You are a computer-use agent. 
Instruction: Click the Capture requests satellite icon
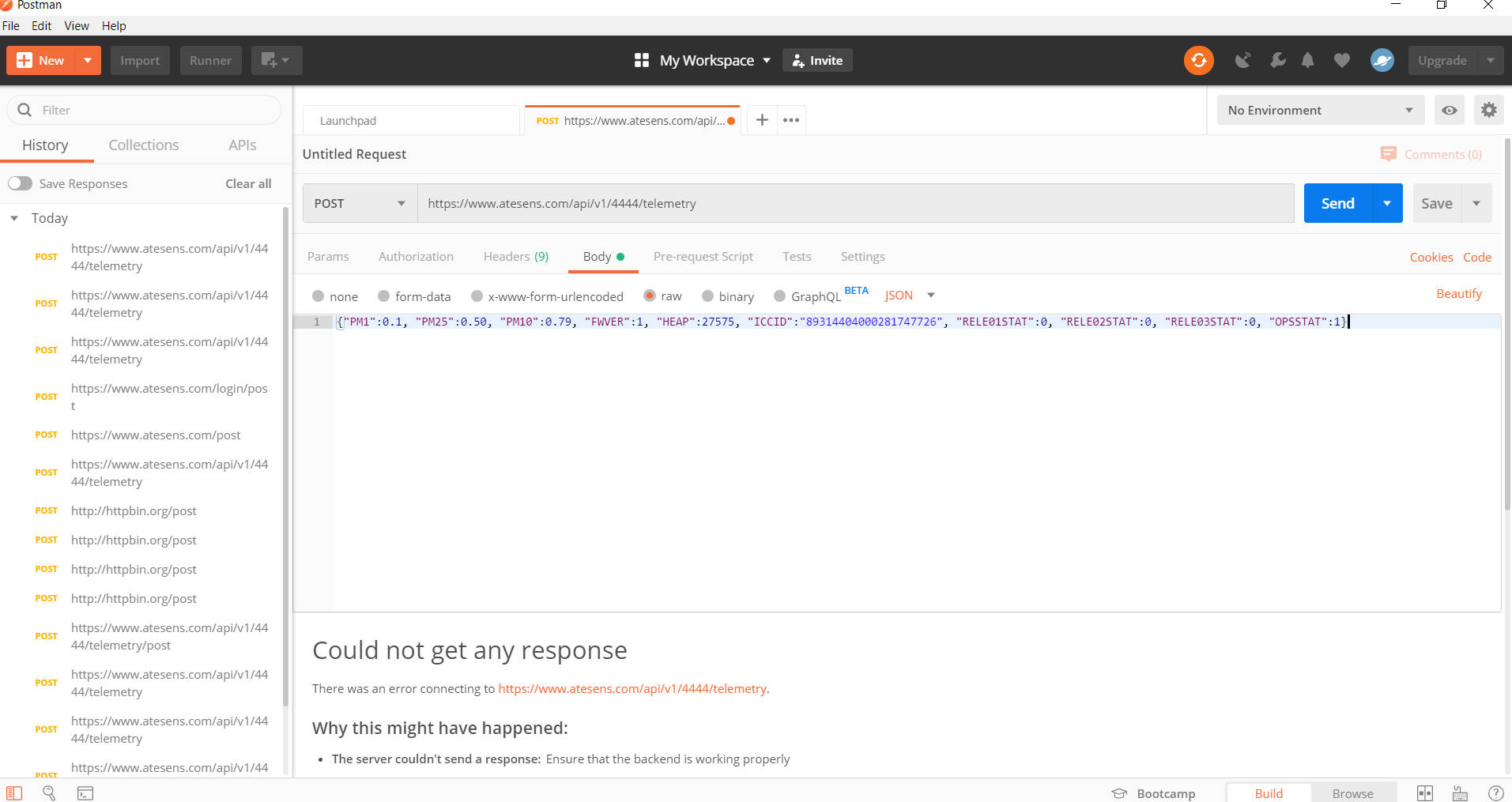tap(1243, 60)
